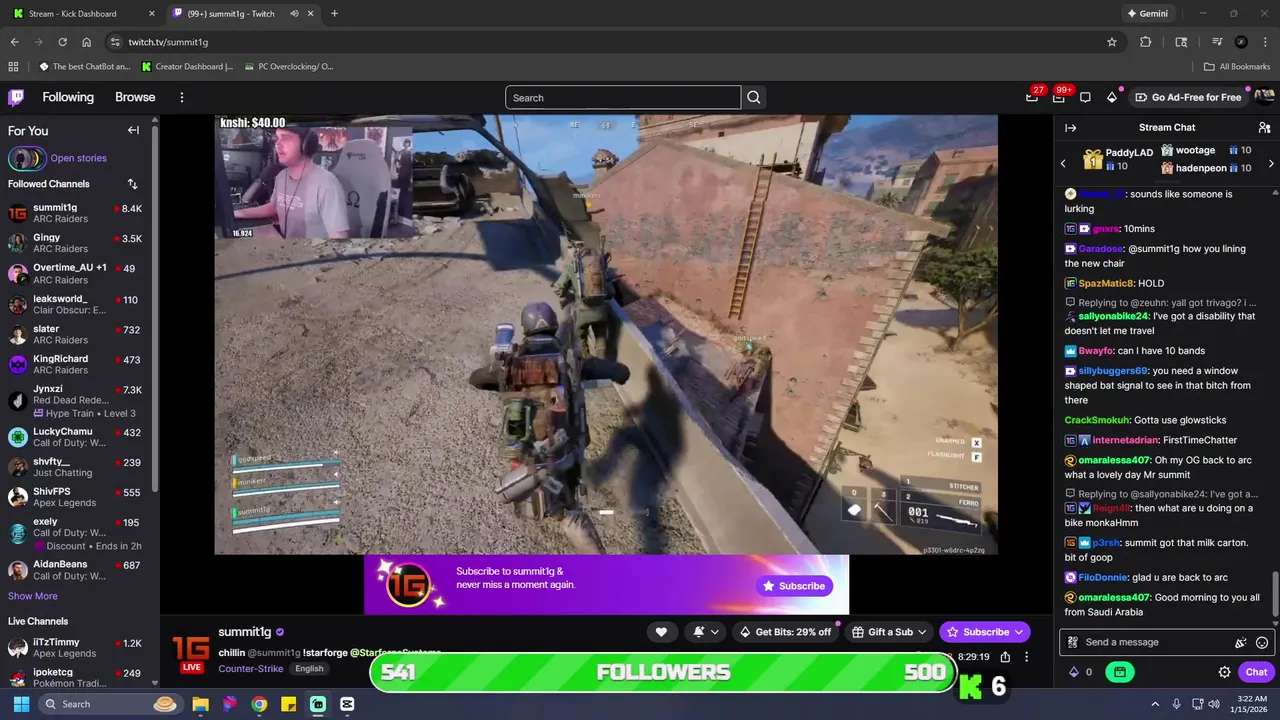Open user profile avatar menu on Twitch

[1264, 97]
